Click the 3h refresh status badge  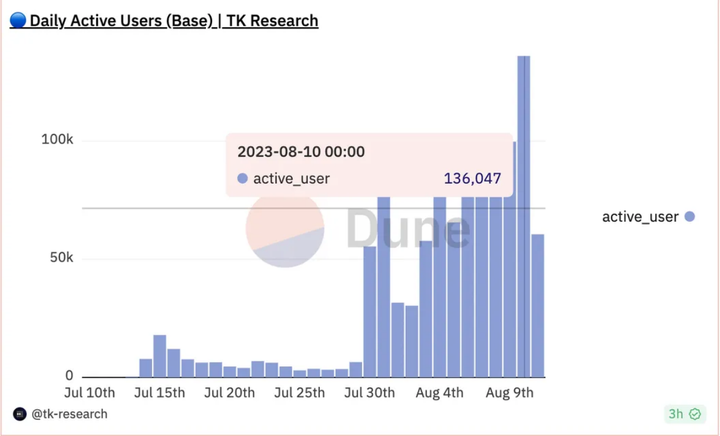coord(685,414)
